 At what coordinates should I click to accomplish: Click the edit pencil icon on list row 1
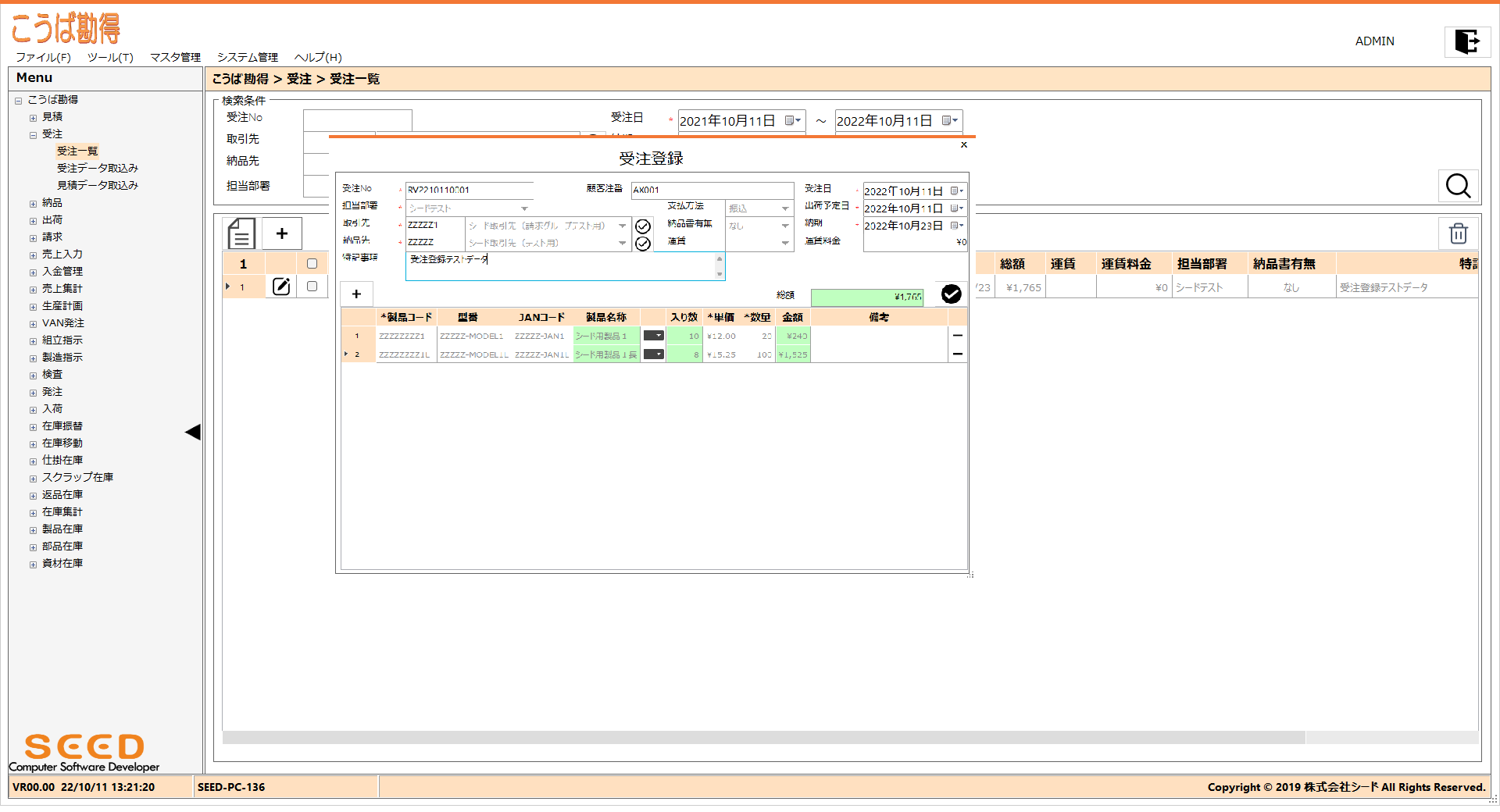(x=281, y=287)
